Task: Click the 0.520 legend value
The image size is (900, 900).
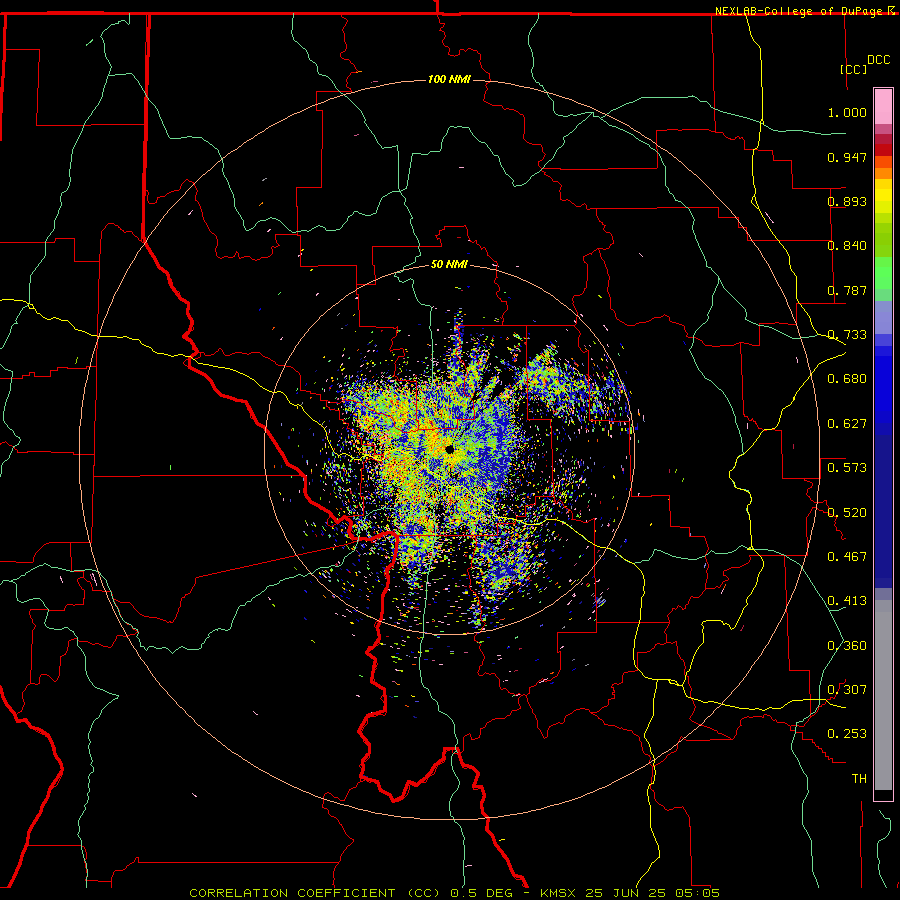Action: click(847, 513)
